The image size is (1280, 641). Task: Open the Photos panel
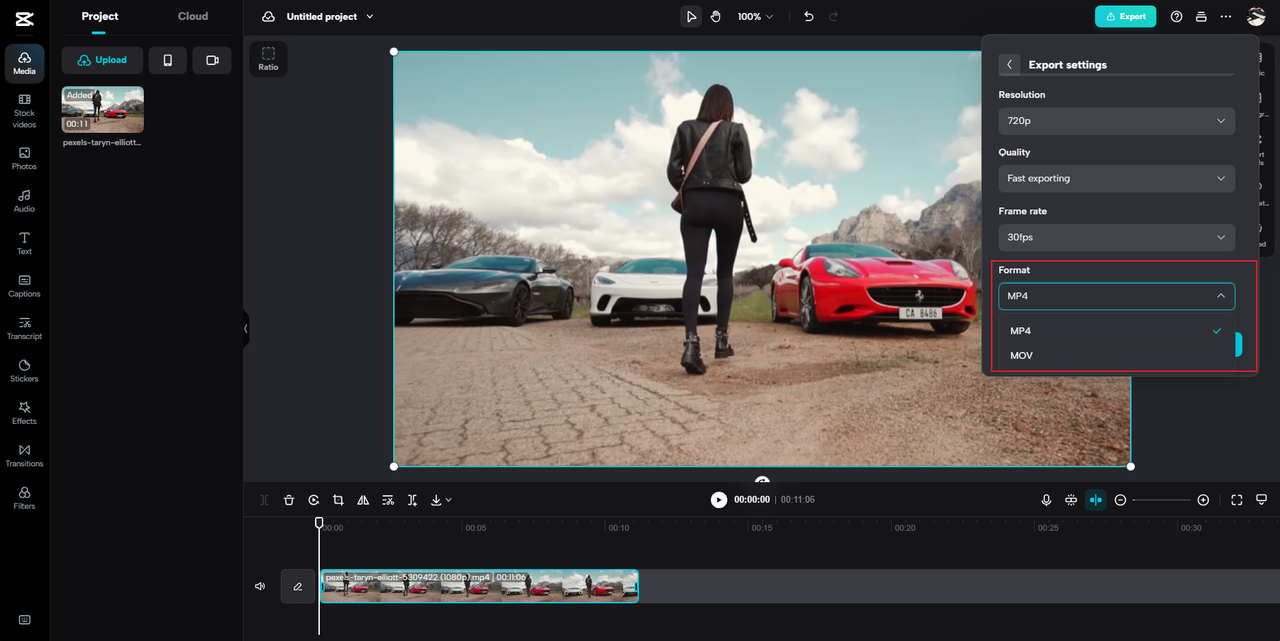(x=24, y=159)
